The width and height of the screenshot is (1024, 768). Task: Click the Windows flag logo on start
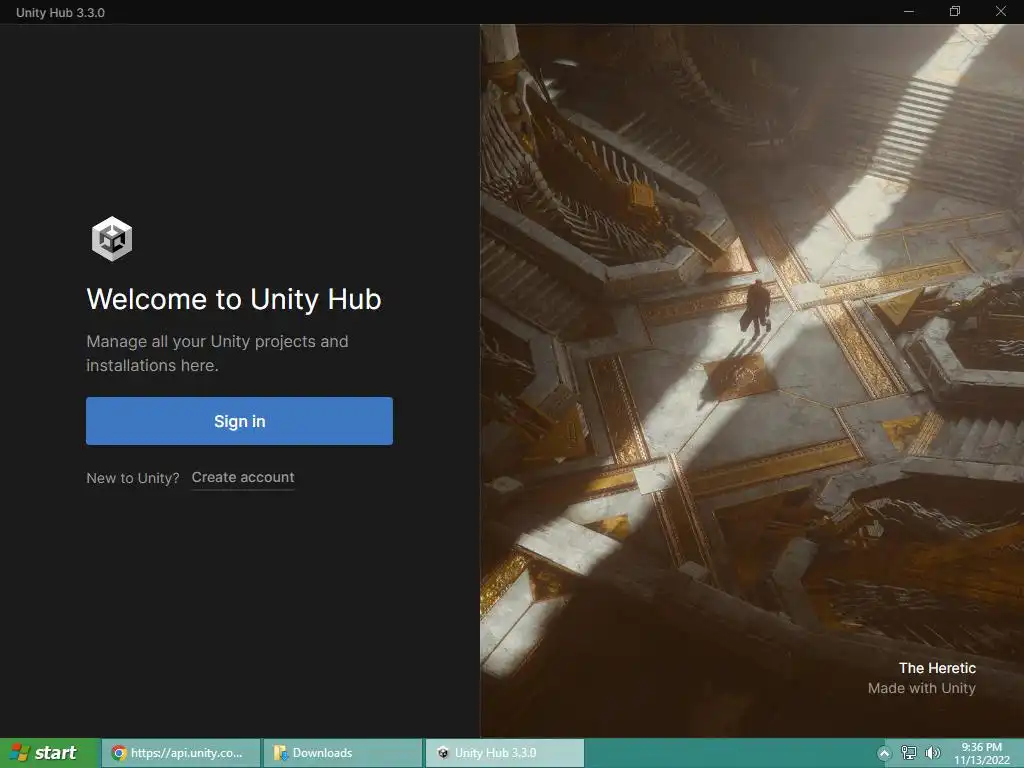coord(19,753)
